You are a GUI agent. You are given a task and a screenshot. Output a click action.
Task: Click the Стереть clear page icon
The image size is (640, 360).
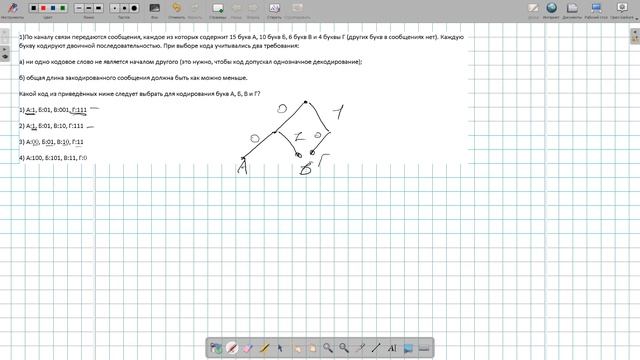tap(274, 8)
